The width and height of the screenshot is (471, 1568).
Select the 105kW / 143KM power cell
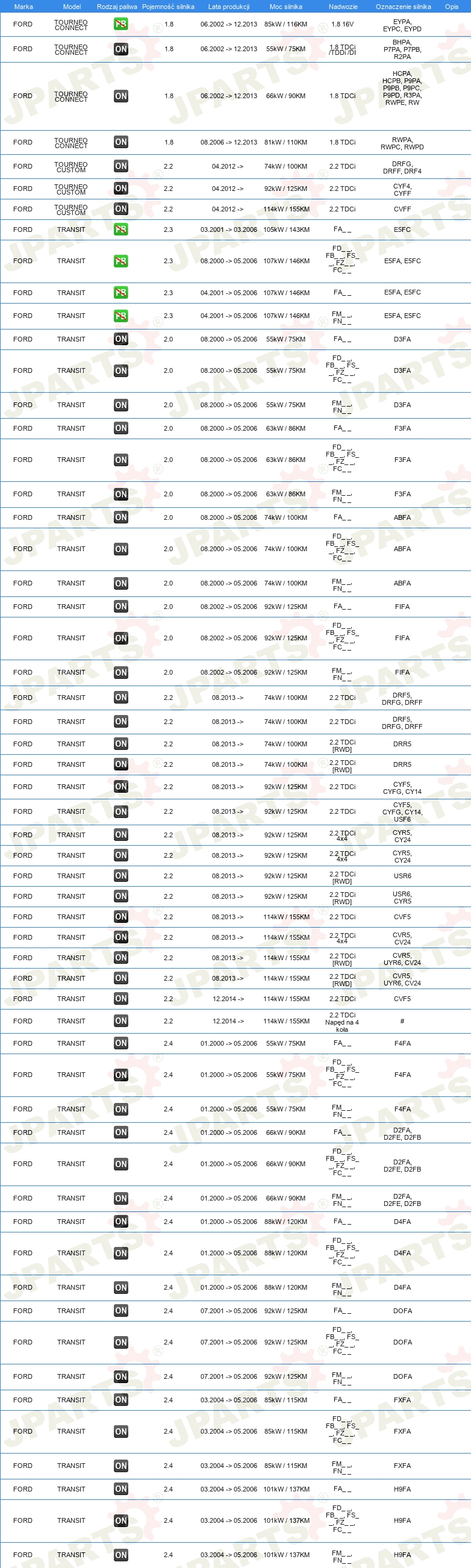[x=287, y=230]
